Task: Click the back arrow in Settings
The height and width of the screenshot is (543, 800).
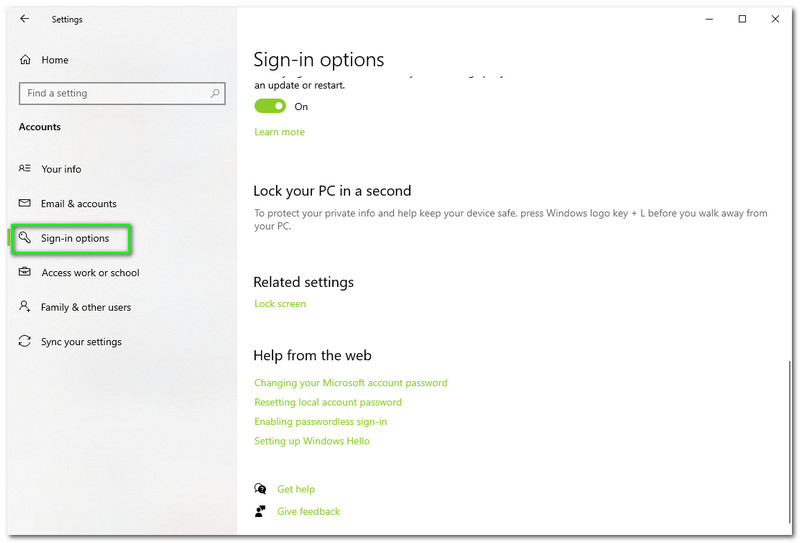Action: 25,19
